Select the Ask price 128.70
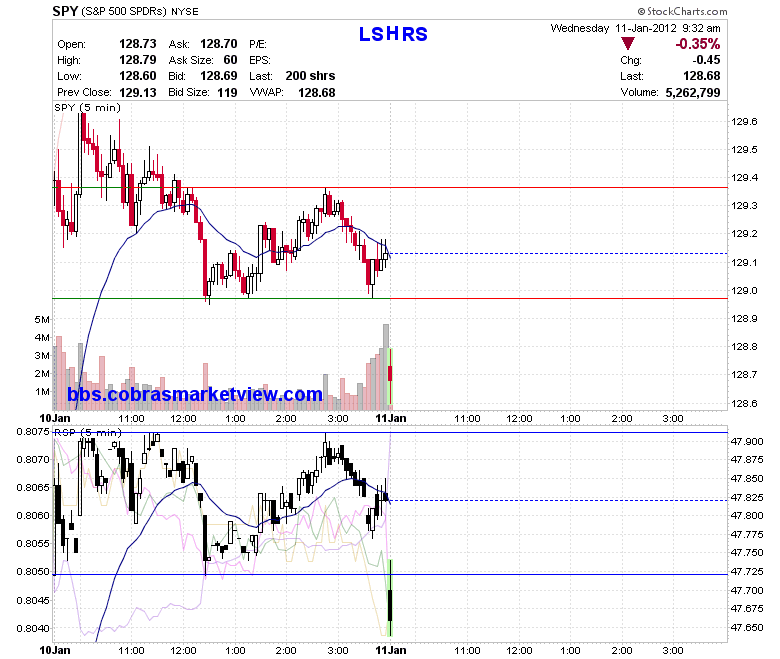780x659 pixels. pyautogui.click(x=219, y=44)
